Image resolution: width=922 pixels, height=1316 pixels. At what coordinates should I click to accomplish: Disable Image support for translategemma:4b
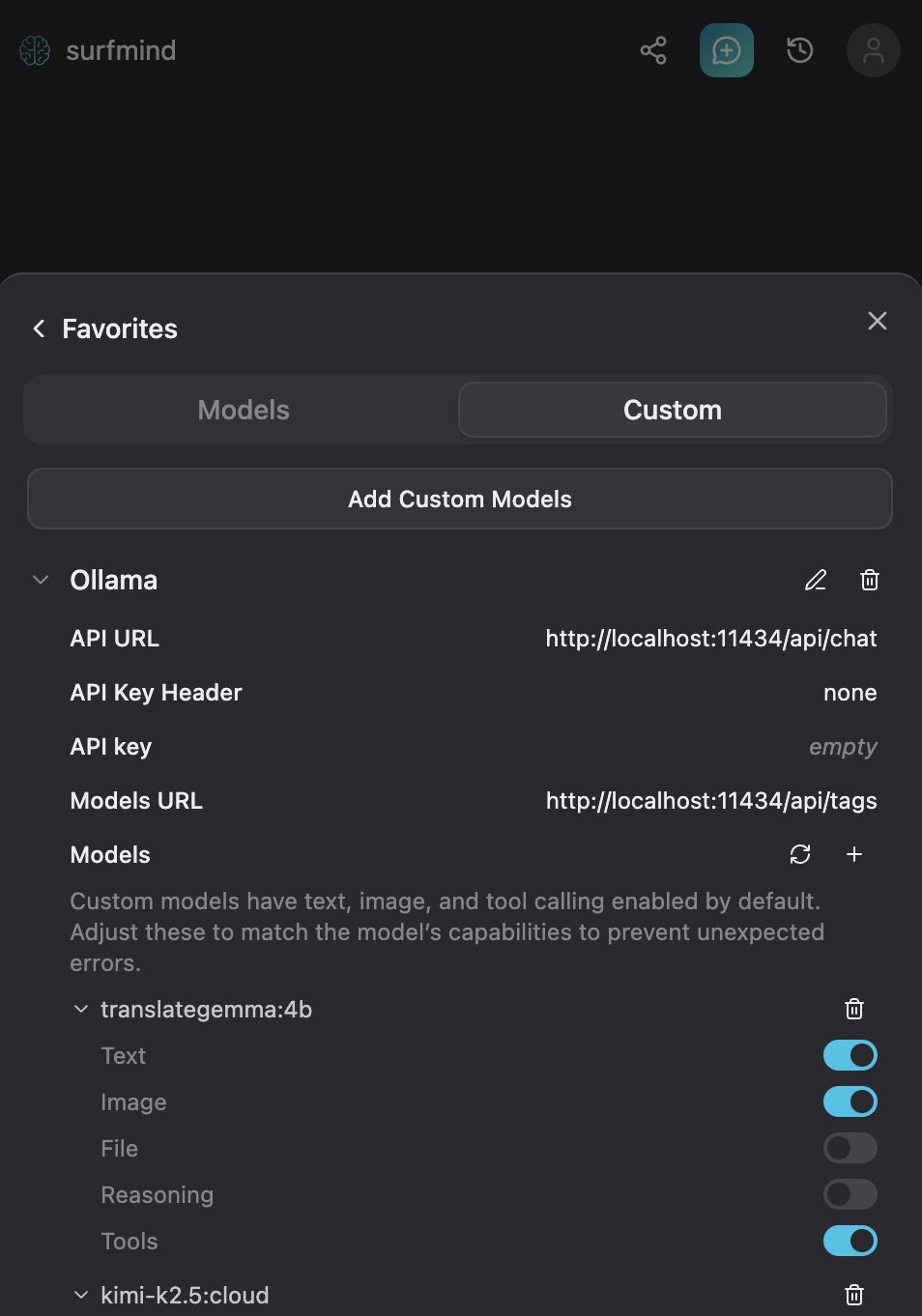pyautogui.click(x=850, y=1101)
